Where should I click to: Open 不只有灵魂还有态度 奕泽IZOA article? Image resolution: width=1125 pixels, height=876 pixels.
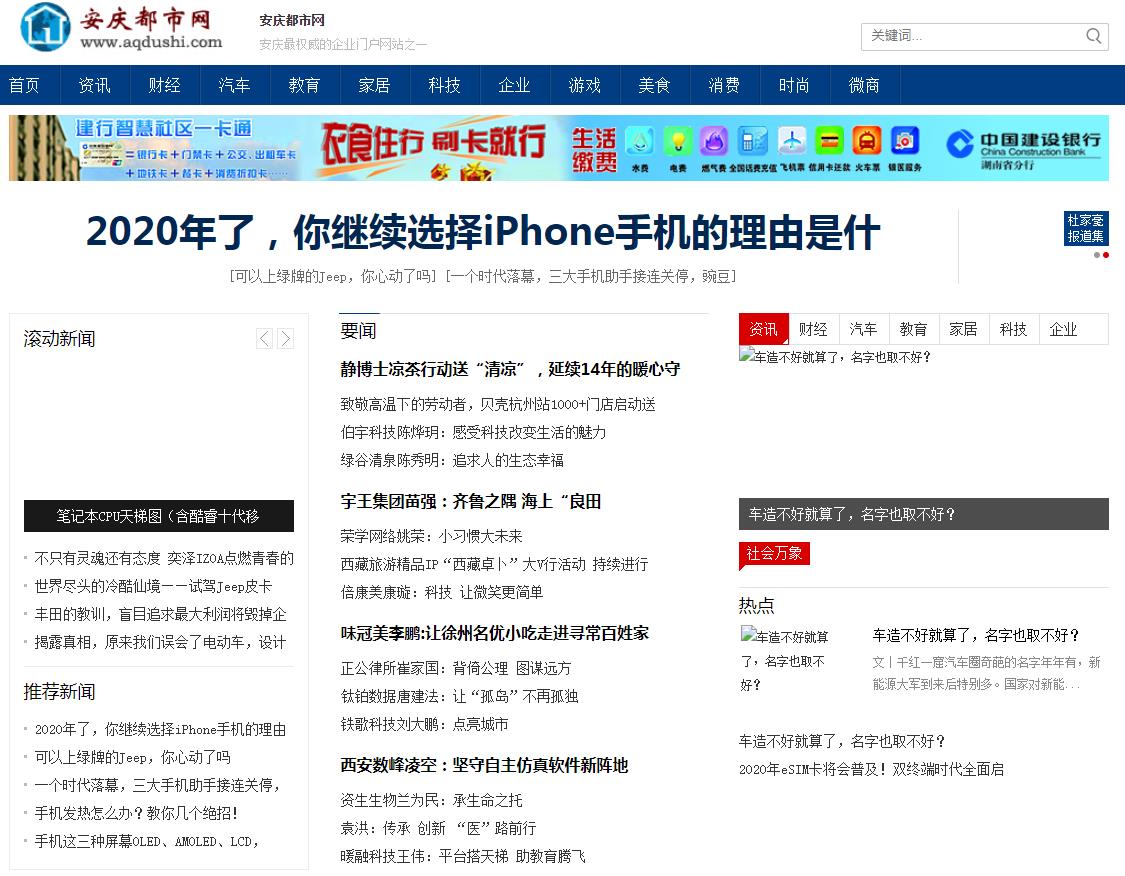click(x=164, y=558)
